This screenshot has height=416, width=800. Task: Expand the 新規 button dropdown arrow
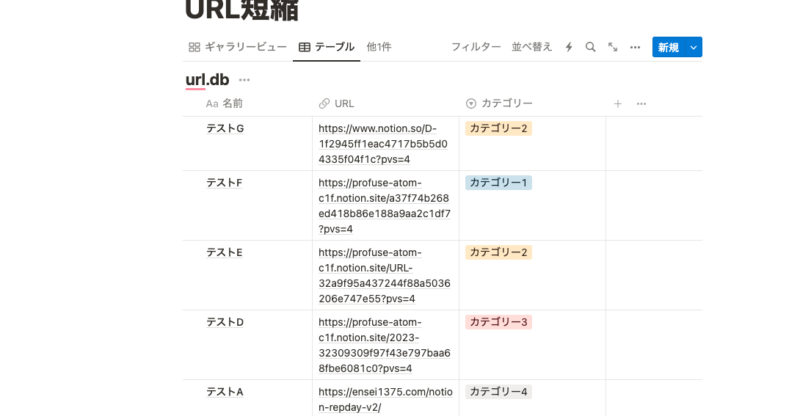[693, 47]
